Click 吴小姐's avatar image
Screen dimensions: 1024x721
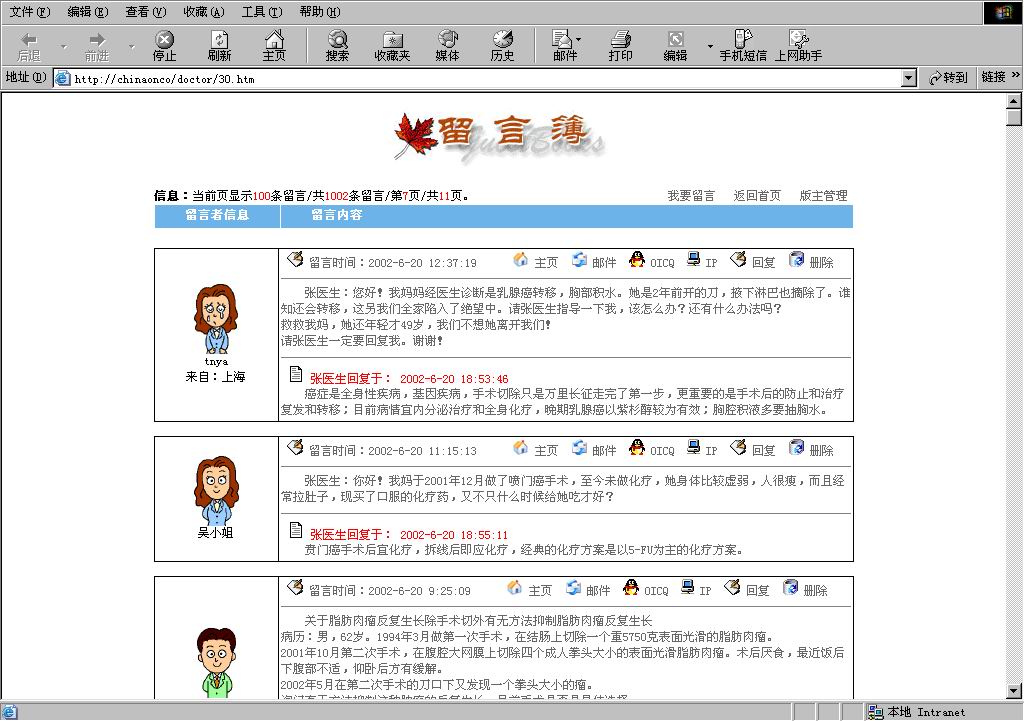pyautogui.click(x=216, y=491)
